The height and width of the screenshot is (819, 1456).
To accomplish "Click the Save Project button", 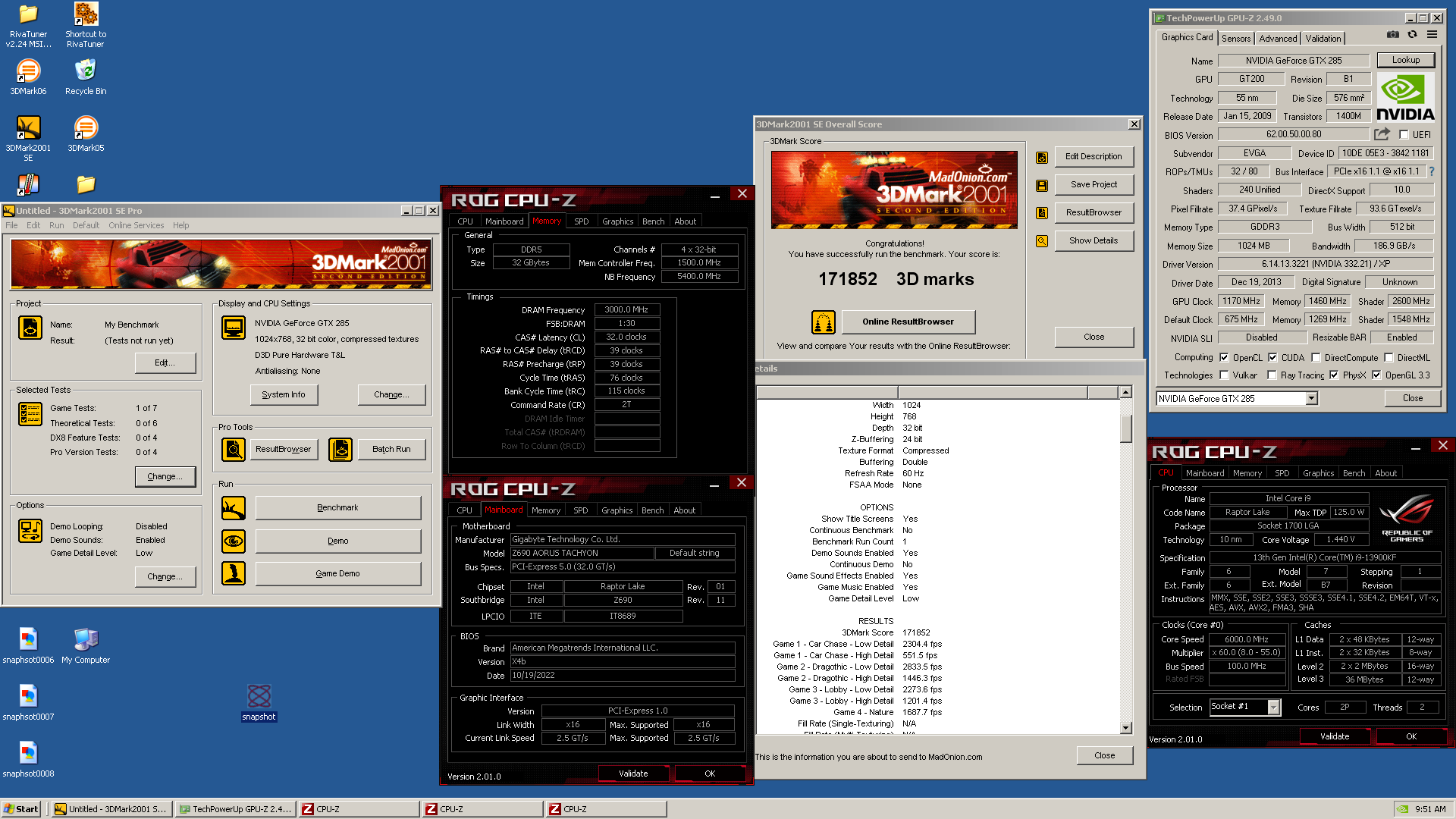I will [x=1094, y=184].
